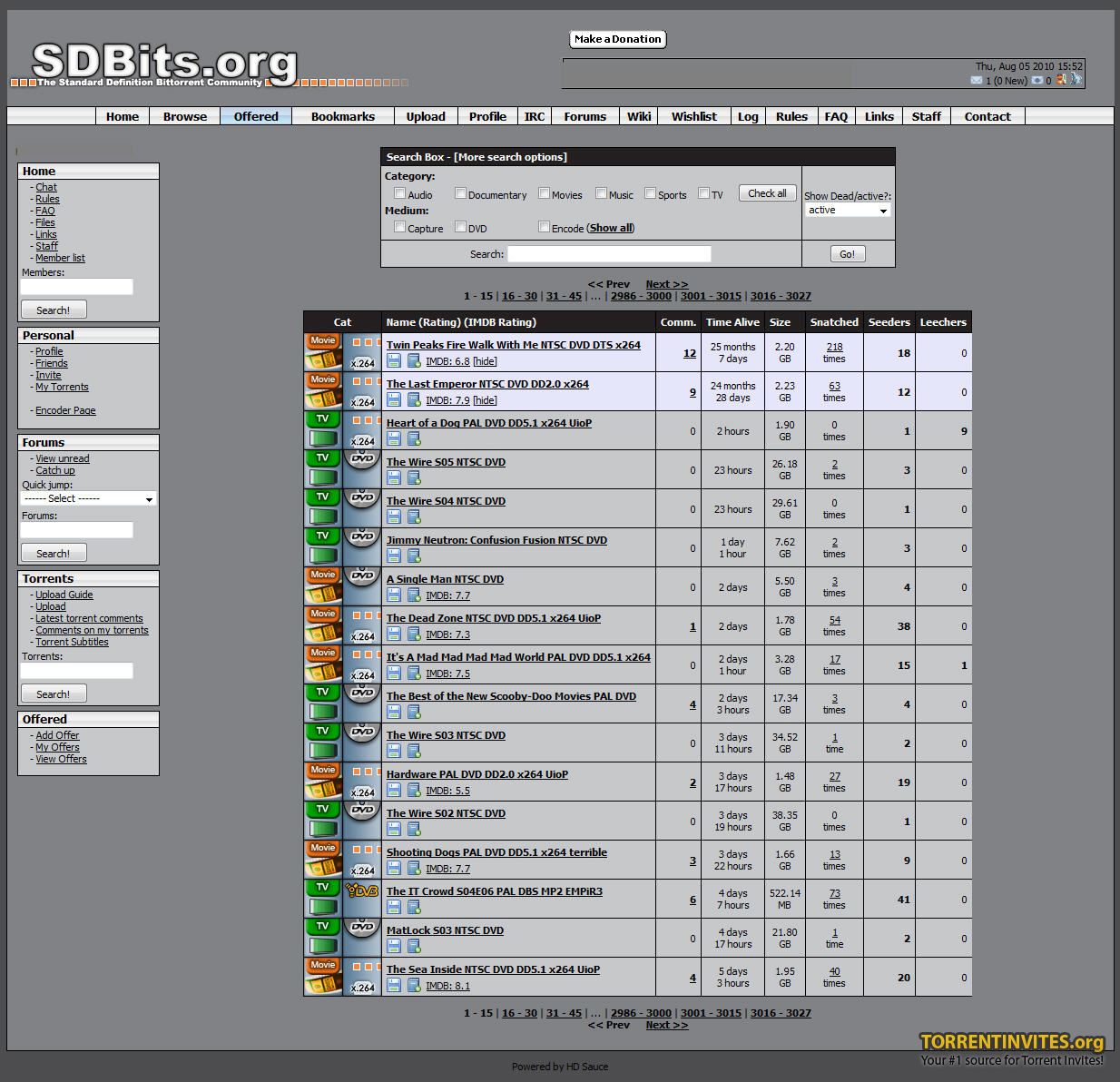The width and height of the screenshot is (1120, 1082).
Task: Download The Last Emperor via floppy icon
Action: 394,400
